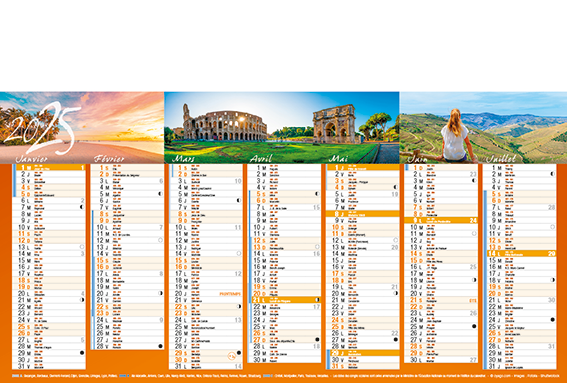Screen dimensions: 567x383
Task: Select the highlighted 1 January row
Action: pyautogui.click(x=51, y=167)
